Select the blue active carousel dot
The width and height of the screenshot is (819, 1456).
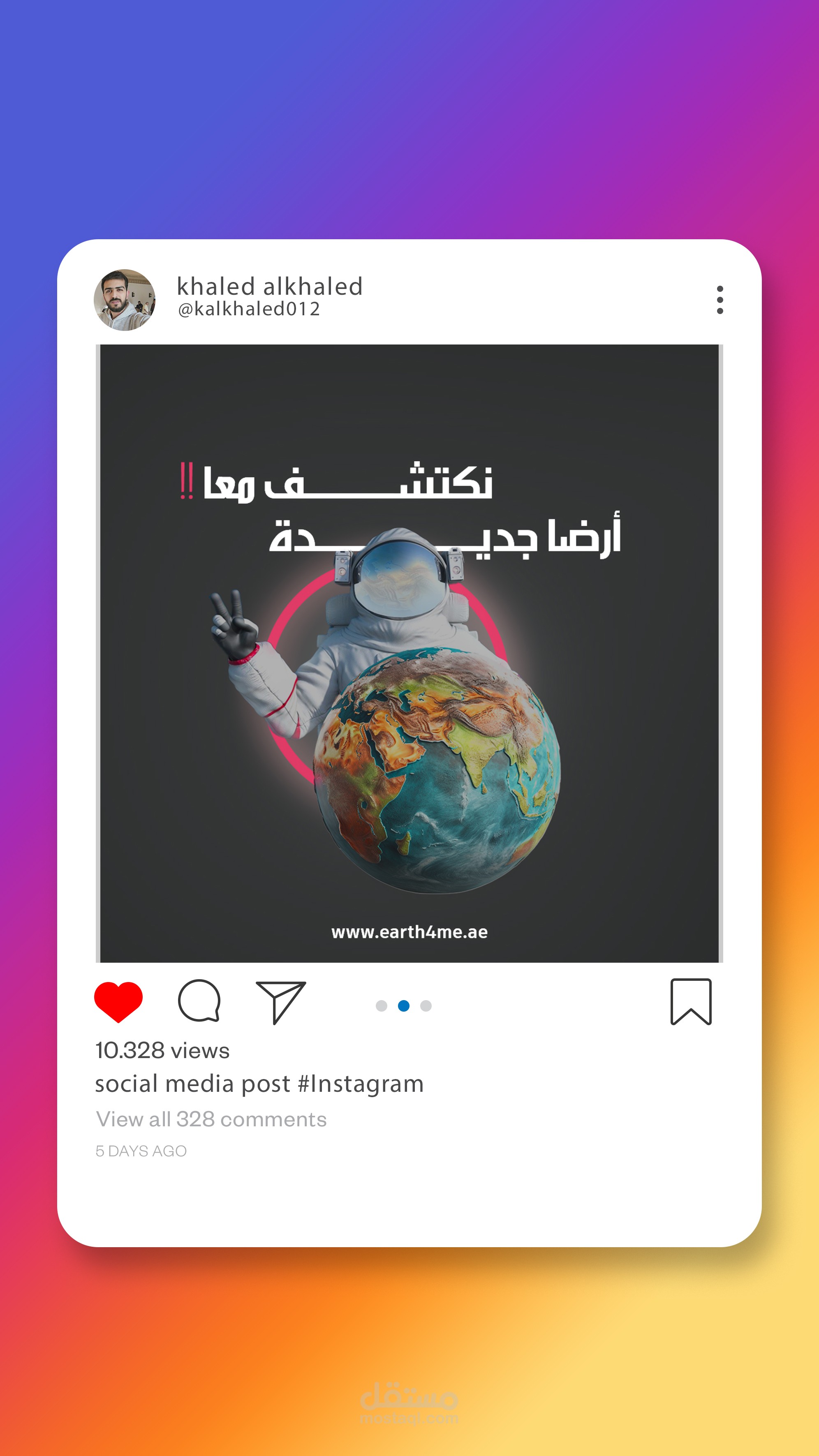click(x=404, y=1005)
